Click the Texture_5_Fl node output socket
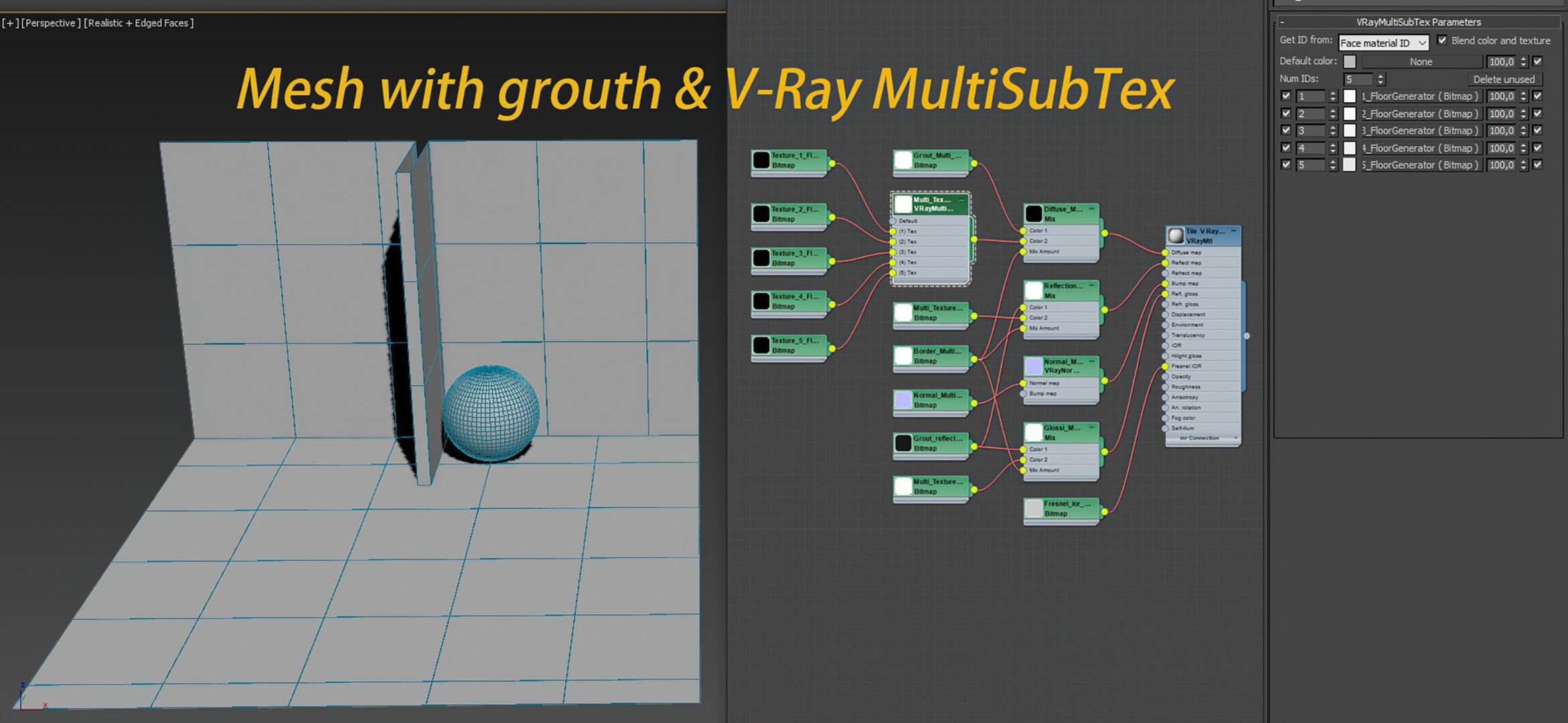 [832, 348]
